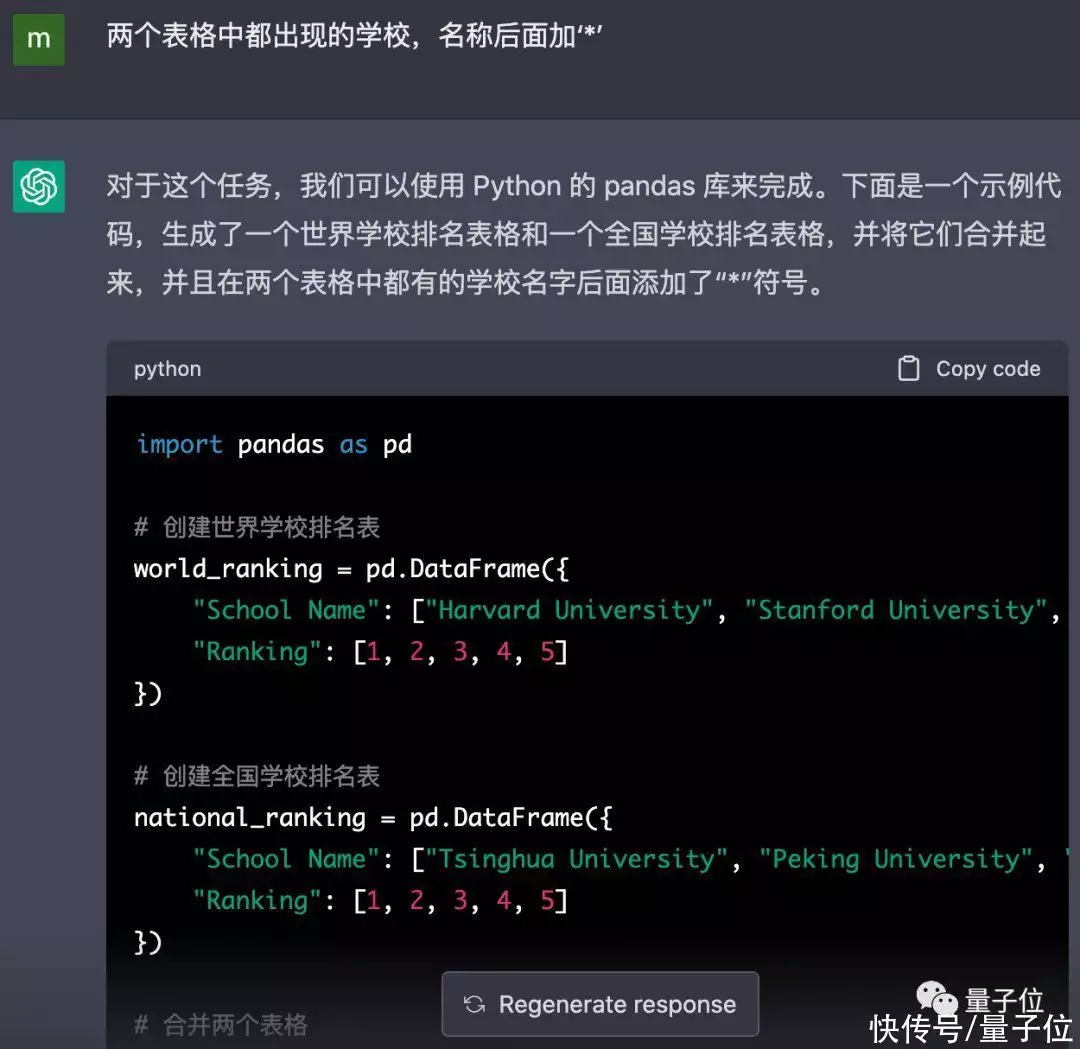Click "Ranking" key under national_ranking
This screenshot has height=1049, width=1080.
coord(257,900)
